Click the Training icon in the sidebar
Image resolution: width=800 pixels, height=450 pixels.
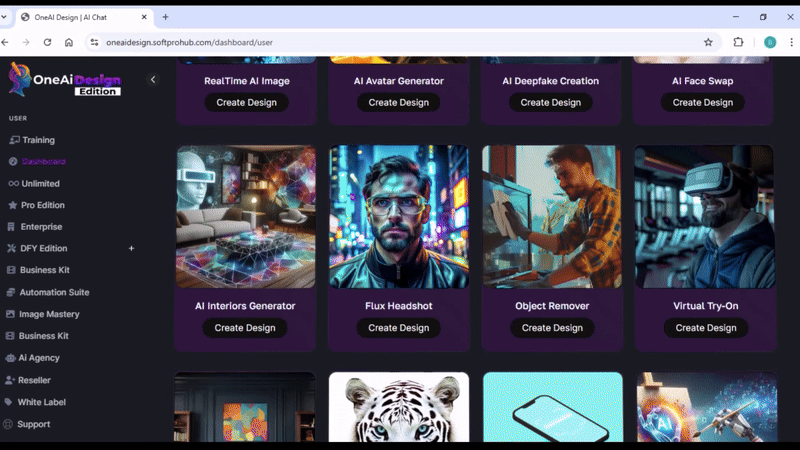(13, 140)
